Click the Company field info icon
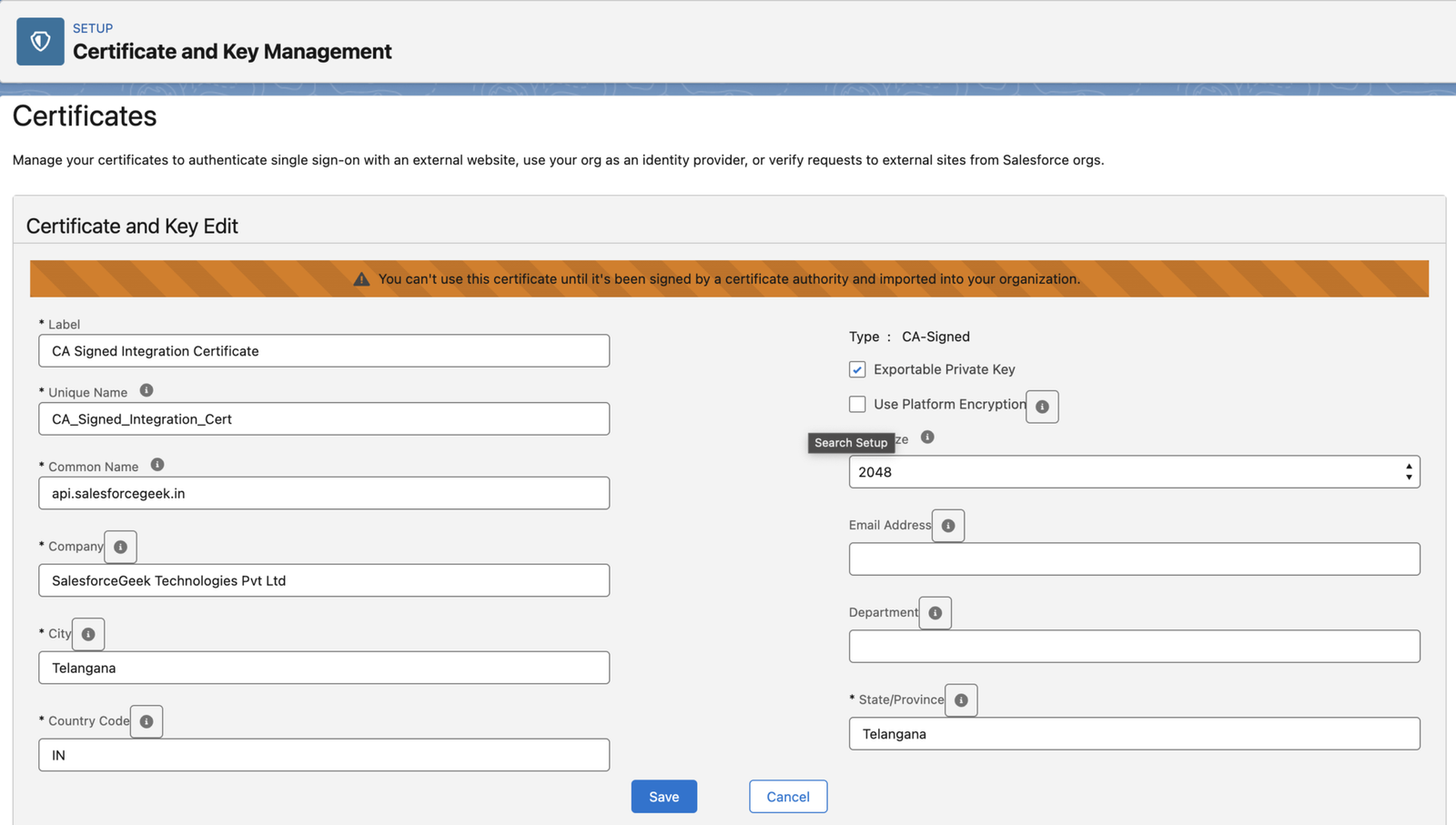 (120, 547)
